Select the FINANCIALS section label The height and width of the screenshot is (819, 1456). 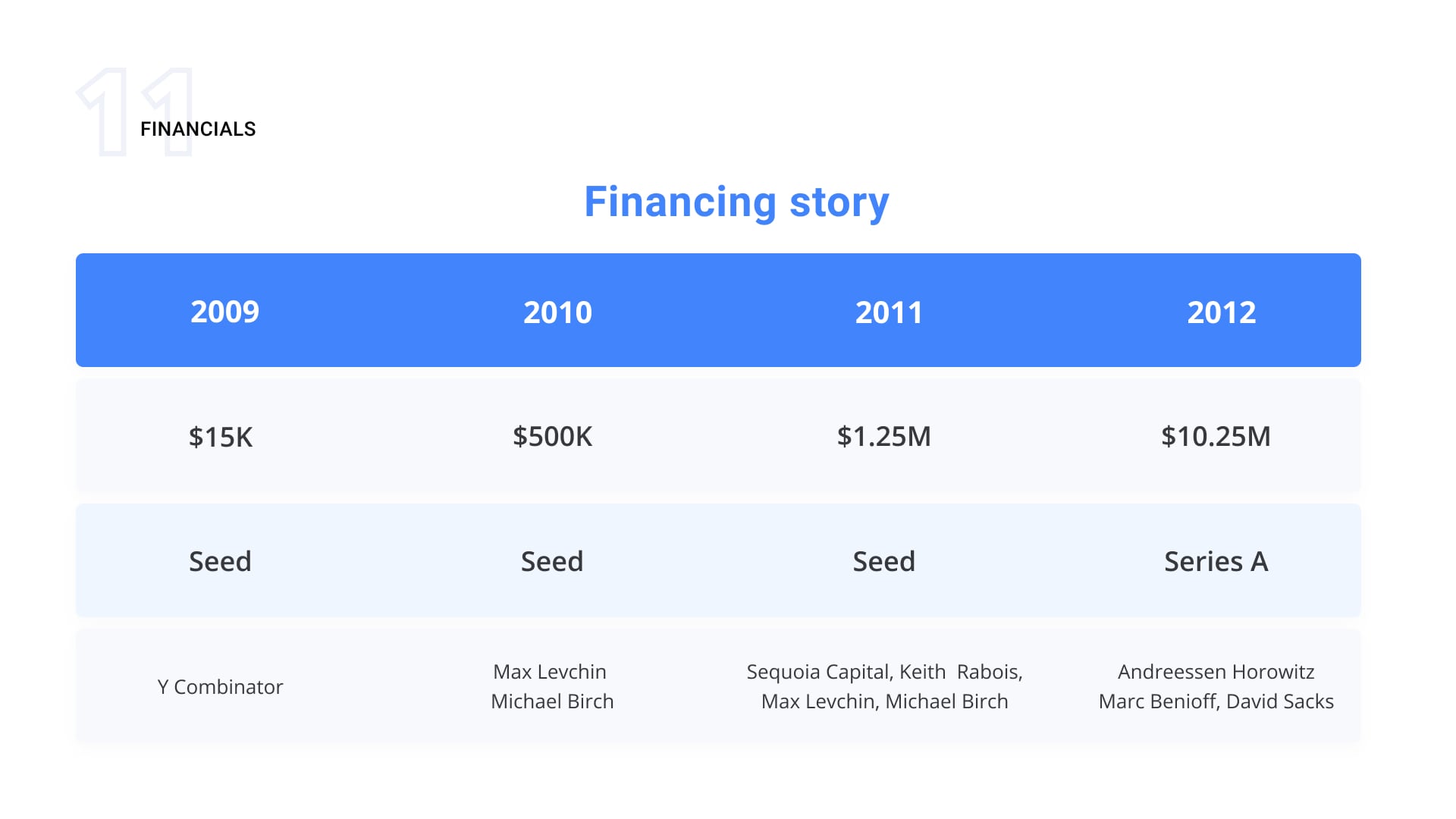pos(198,130)
